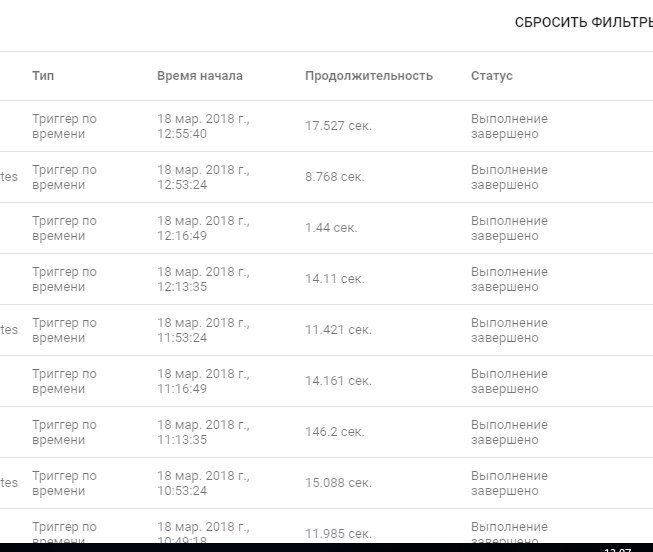The width and height of the screenshot is (653, 552).
Task: Click the 1.44 сек. duration value
Action: tap(330, 228)
